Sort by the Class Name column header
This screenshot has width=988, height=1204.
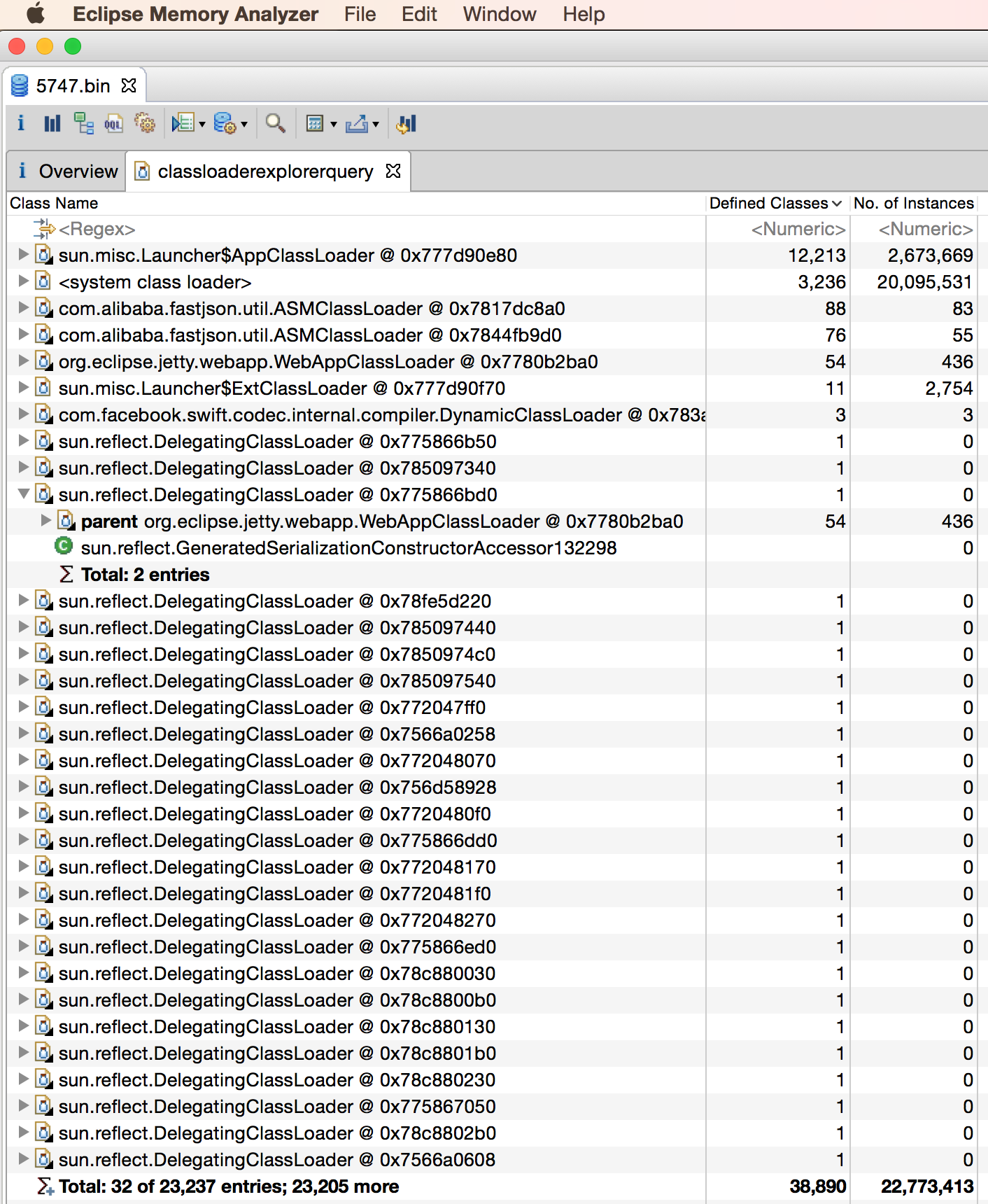coord(355,203)
